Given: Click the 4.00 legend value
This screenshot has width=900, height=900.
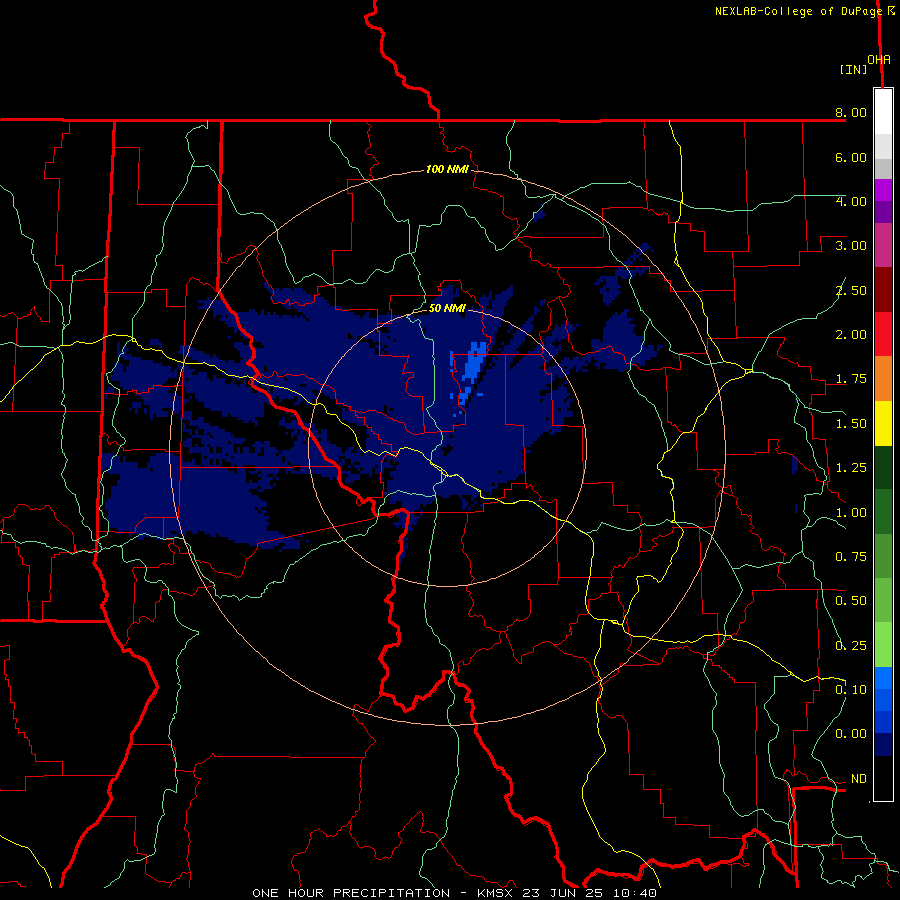Looking at the screenshot, I should pos(851,201).
